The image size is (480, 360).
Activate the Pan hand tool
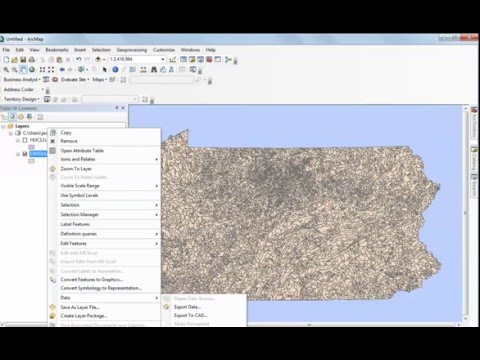[x=23, y=70]
